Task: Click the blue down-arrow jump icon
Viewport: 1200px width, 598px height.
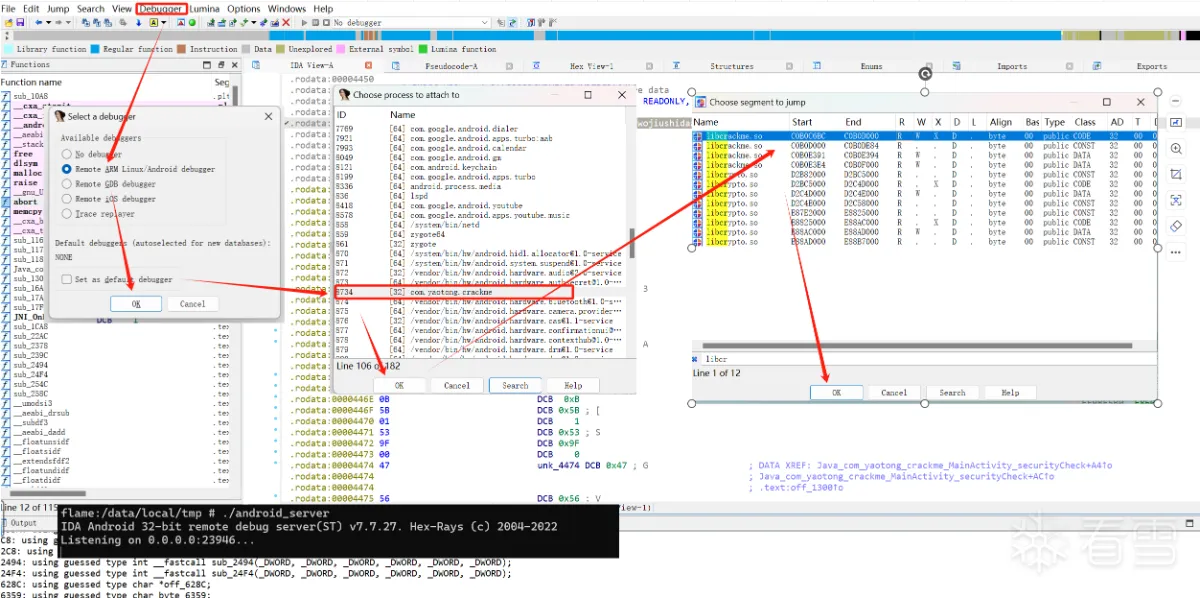Action: click(x=138, y=22)
